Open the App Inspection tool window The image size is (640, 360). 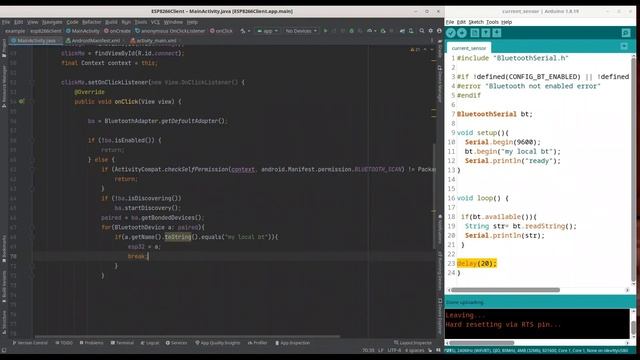coord(293,343)
